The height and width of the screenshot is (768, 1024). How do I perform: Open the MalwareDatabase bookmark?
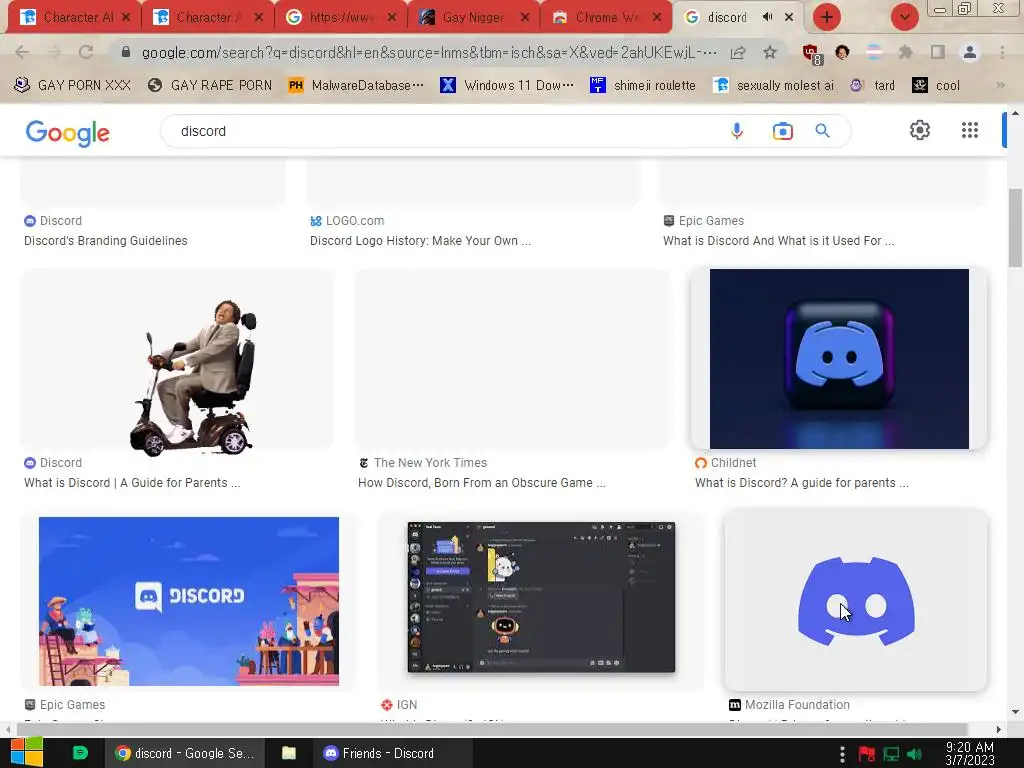click(x=356, y=85)
